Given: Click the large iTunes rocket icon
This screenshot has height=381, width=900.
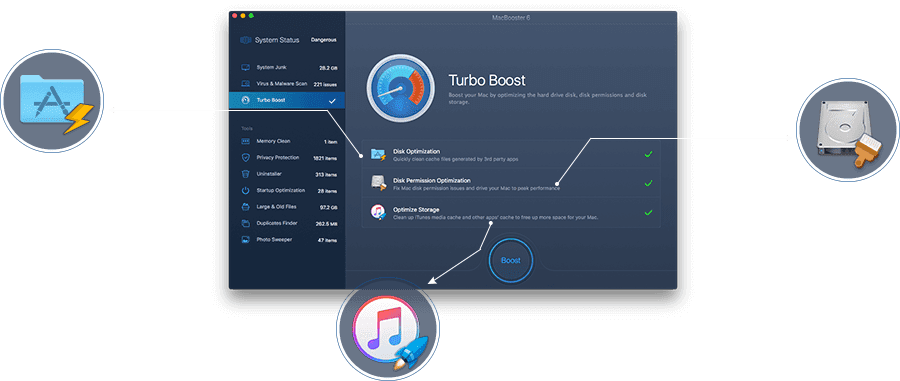Looking at the screenshot, I should coord(387,330).
